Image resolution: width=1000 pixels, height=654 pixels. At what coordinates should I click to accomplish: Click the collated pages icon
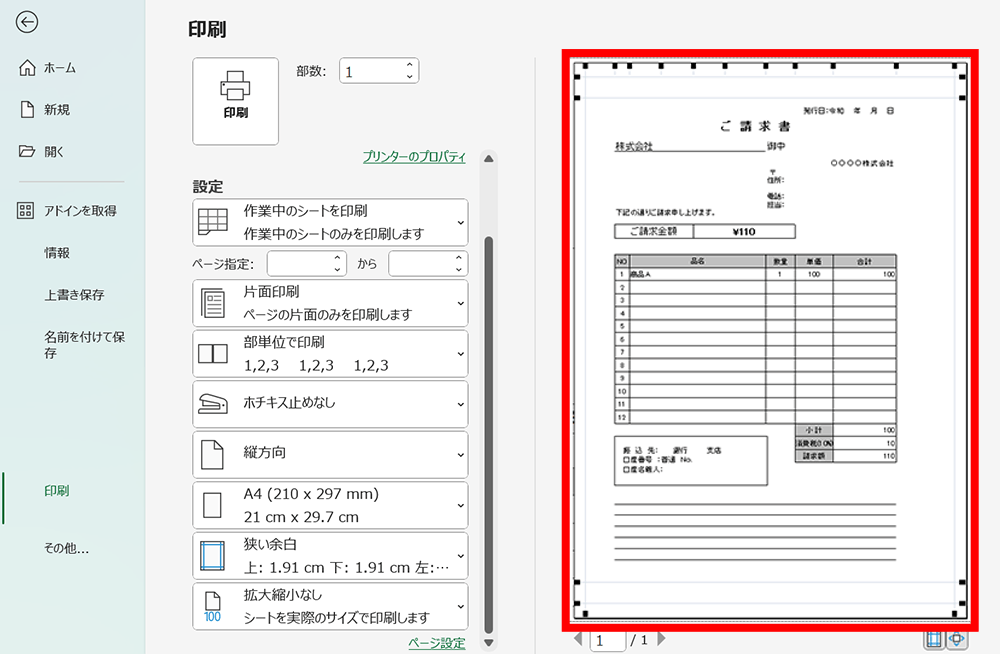tap(213, 353)
